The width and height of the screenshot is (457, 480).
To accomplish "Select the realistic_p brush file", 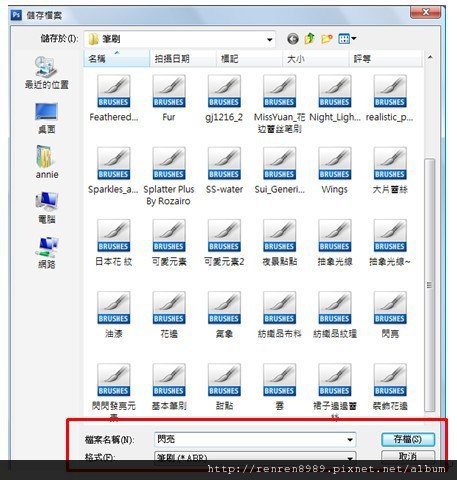I will [390, 99].
